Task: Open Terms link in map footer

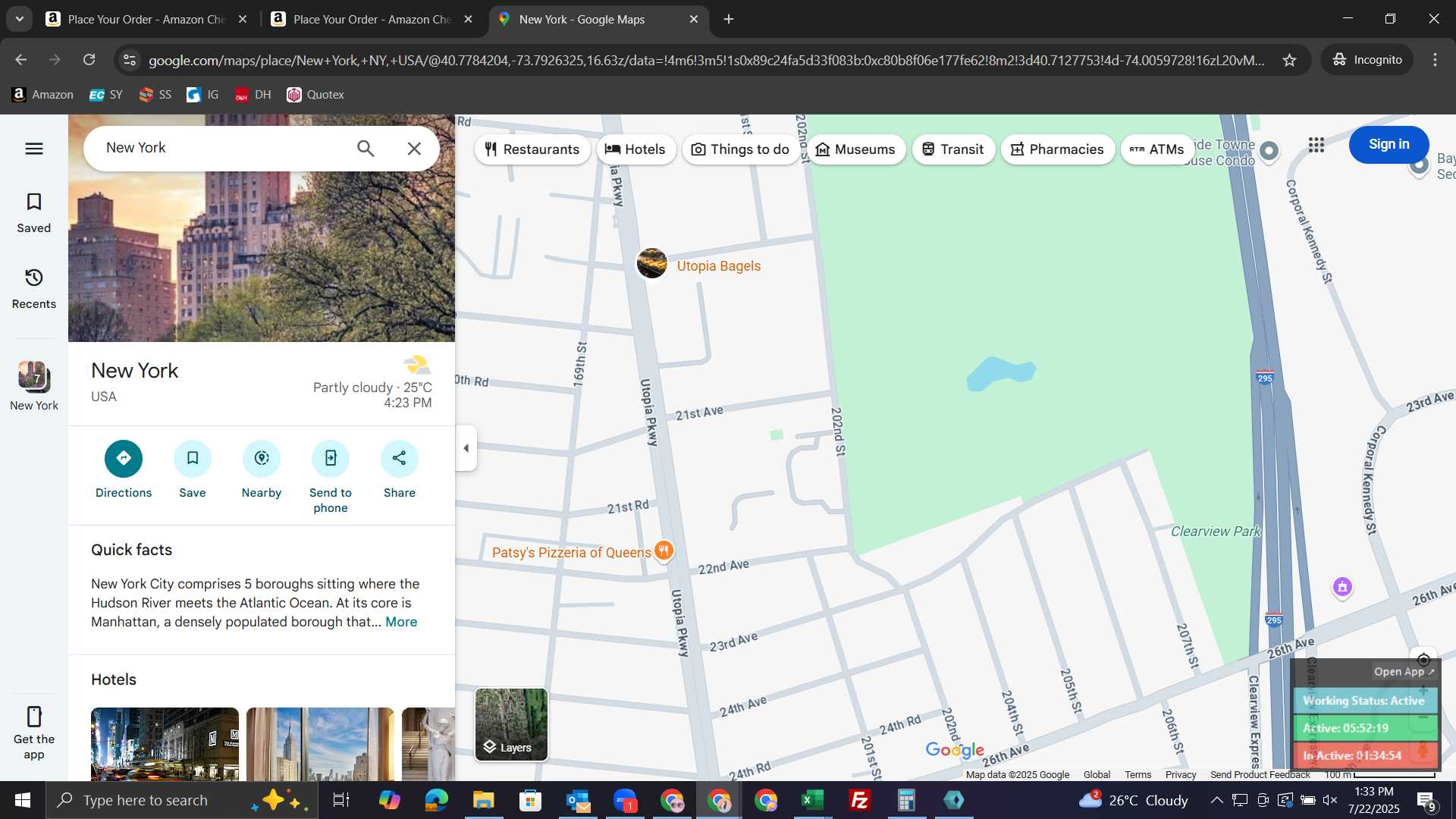Action: 1137,774
